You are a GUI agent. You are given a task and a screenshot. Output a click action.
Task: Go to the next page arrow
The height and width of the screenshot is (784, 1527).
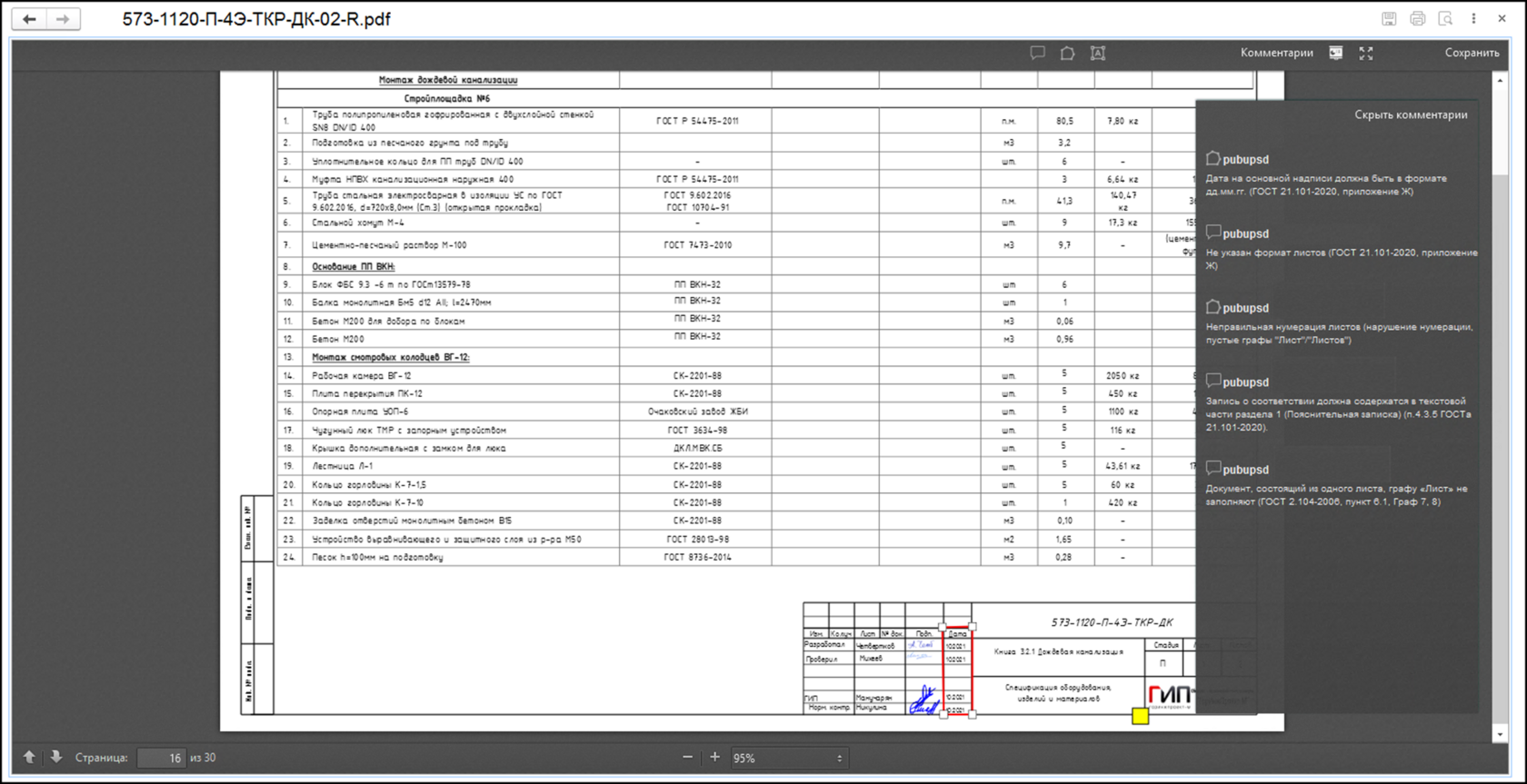(x=55, y=757)
